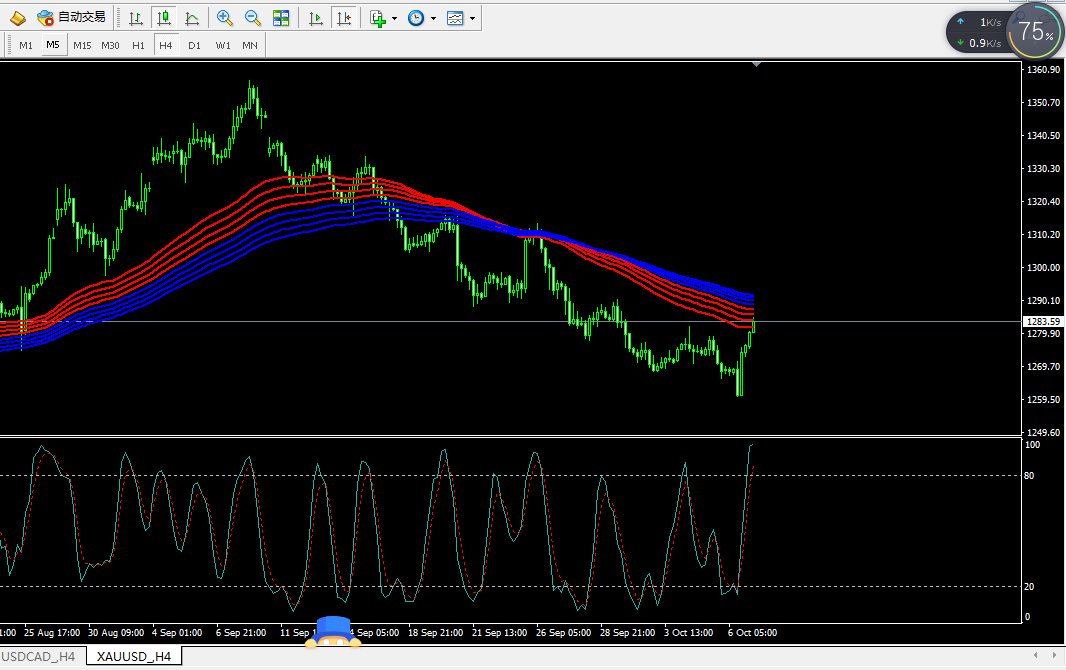Image resolution: width=1066 pixels, height=670 pixels.
Task: Click the stochastic 80 level label
Action: pos(1029,476)
